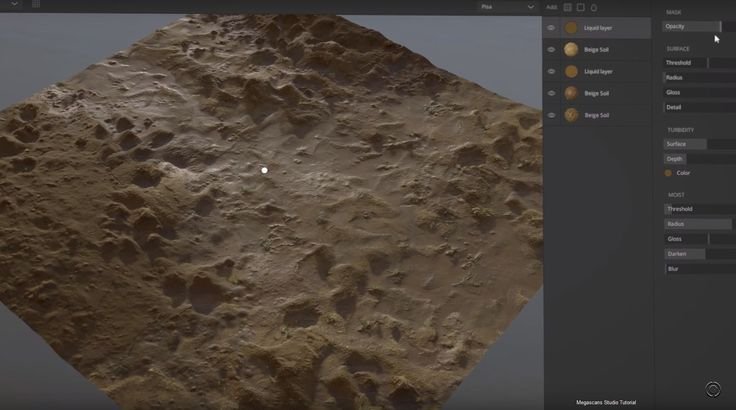The image size is (736, 410).
Task: Open the Plsa dropdown in the top bar
Action: tap(508, 7)
